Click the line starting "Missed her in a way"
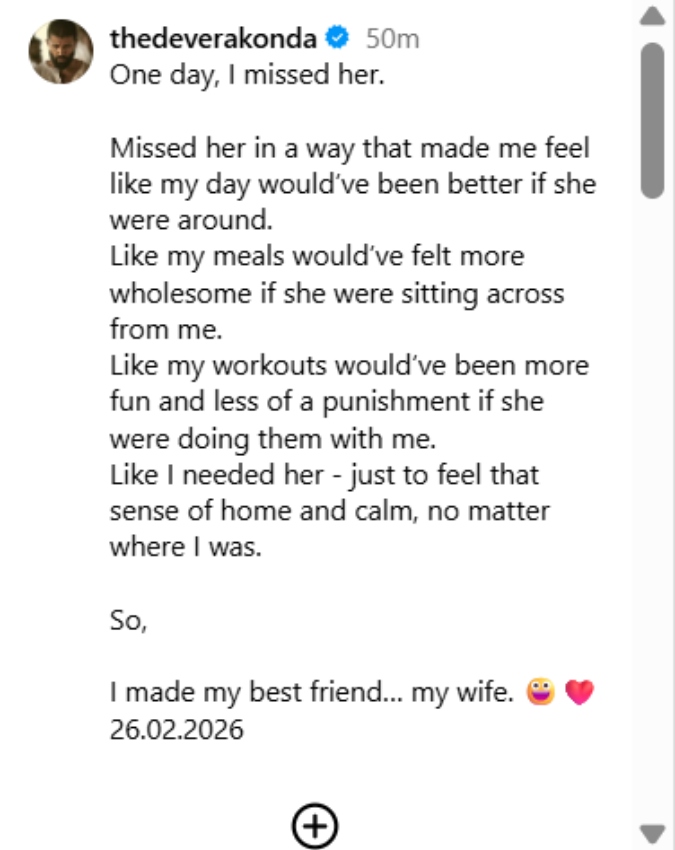 tap(350, 149)
